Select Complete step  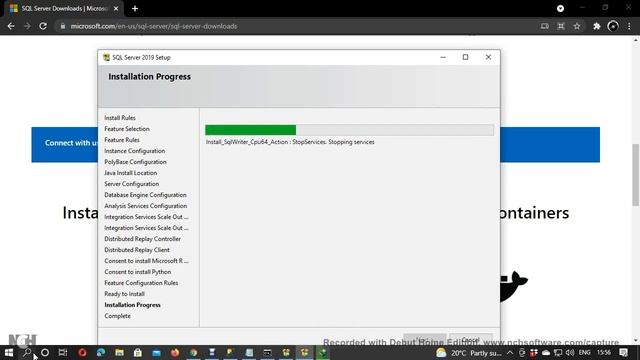pos(117,316)
